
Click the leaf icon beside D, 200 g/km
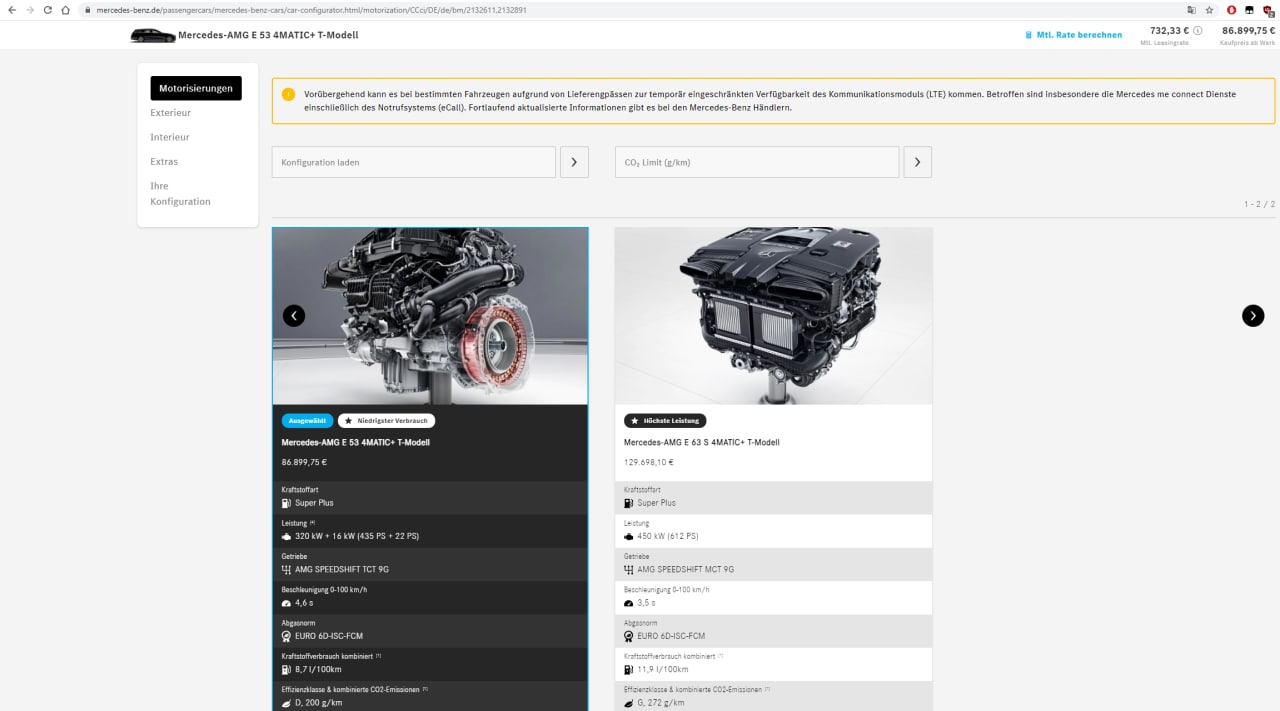click(287, 703)
